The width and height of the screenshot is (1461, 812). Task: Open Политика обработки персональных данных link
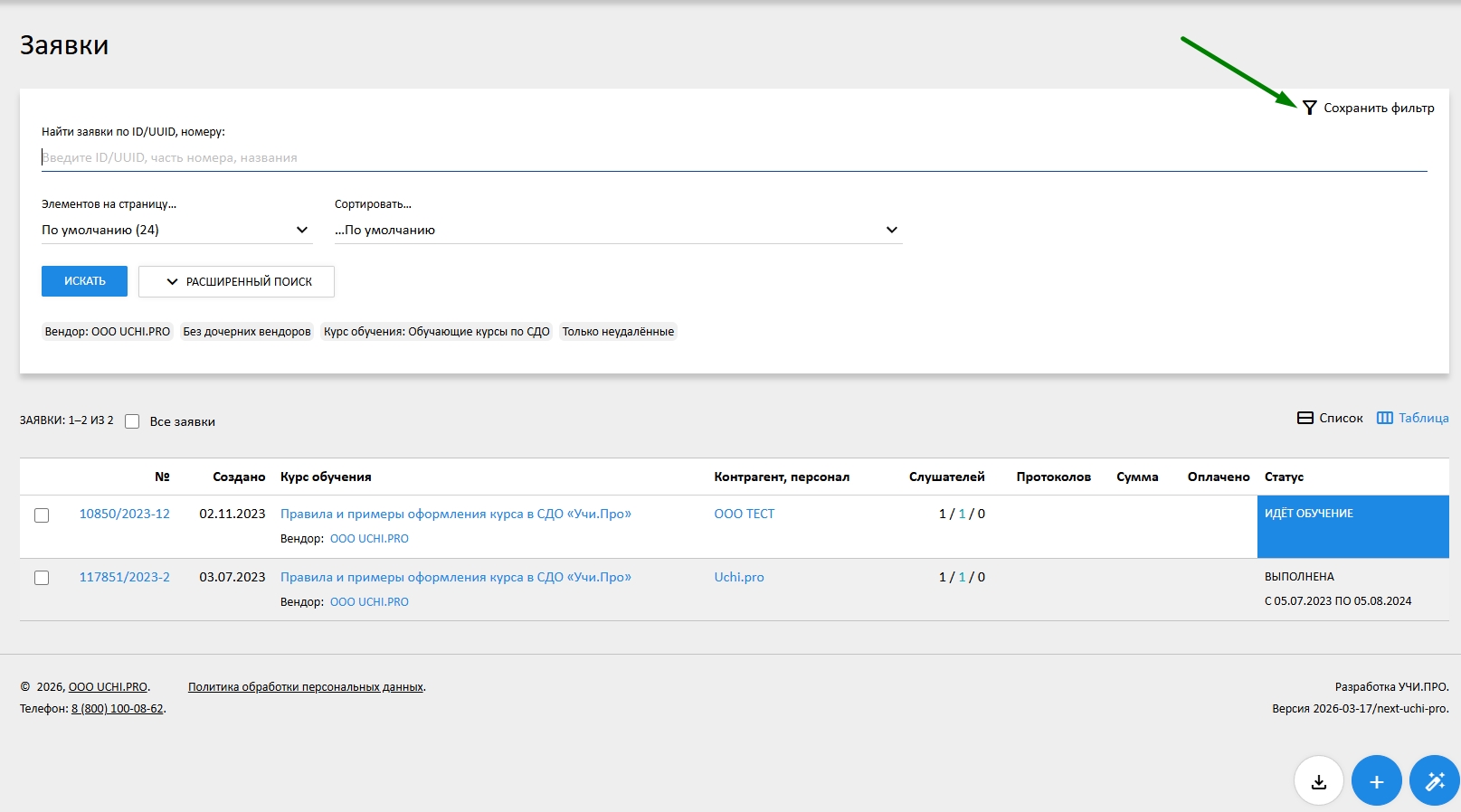(305, 687)
